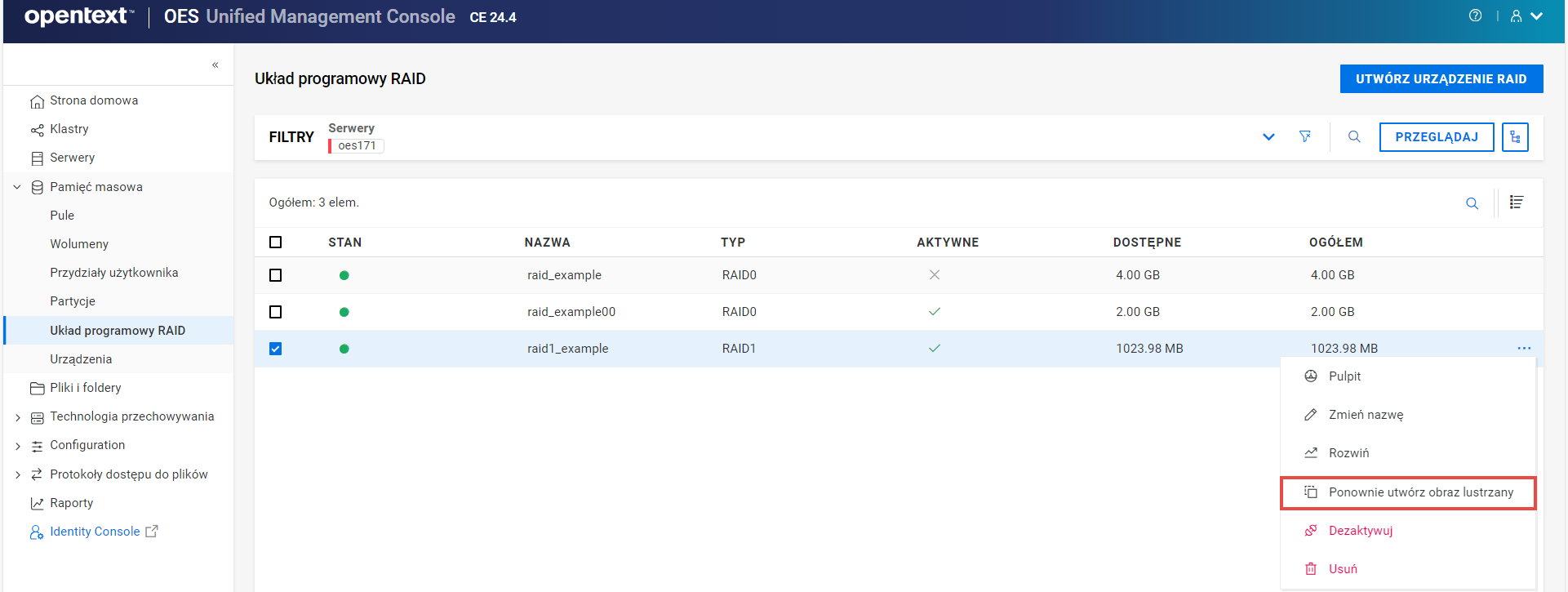Screen dimensions: 1568x592
Task: Click the help question mark icon
Action: (x=1475, y=16)
